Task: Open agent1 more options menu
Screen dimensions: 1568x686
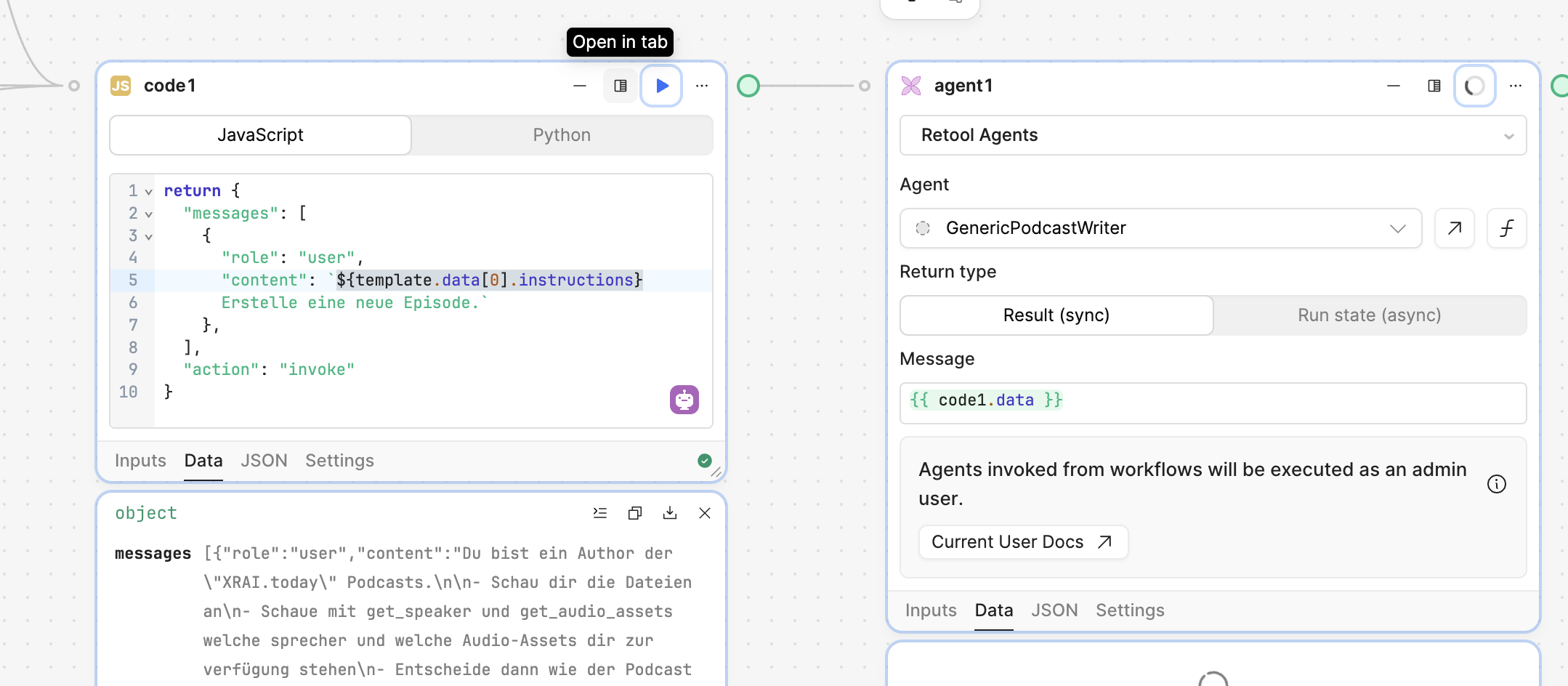Action: click(1516, 86)
